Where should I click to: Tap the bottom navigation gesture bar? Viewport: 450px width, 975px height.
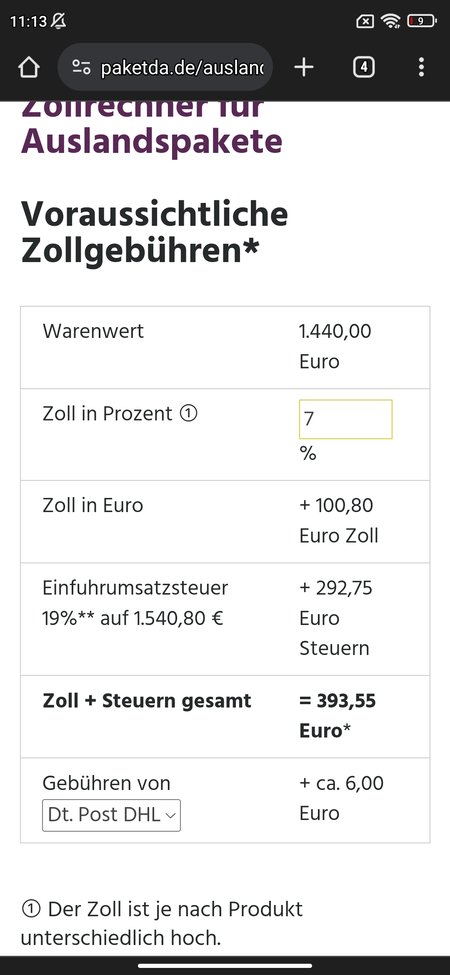tap(225, 966)
